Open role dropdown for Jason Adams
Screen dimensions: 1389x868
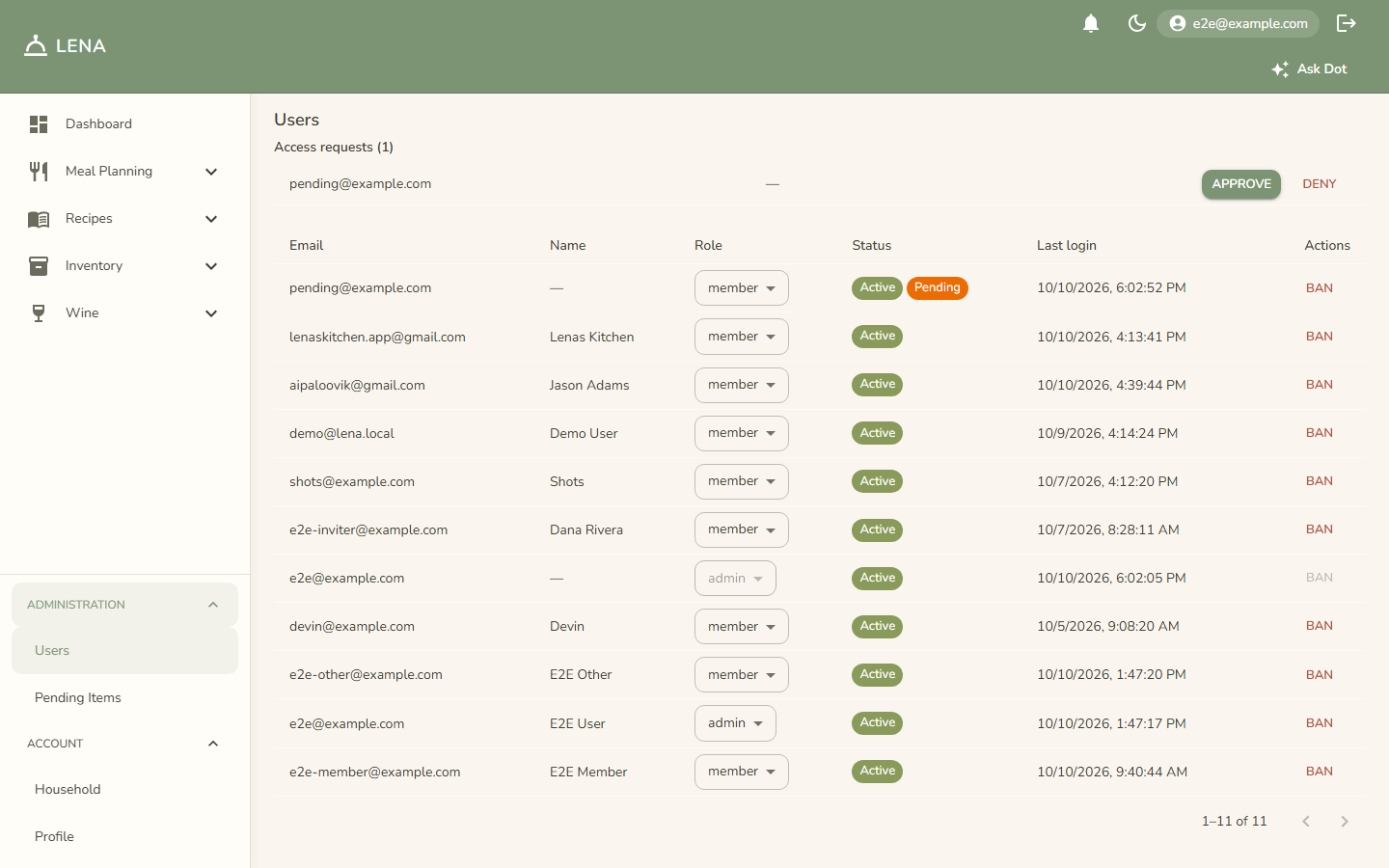(x=741, y=385)
